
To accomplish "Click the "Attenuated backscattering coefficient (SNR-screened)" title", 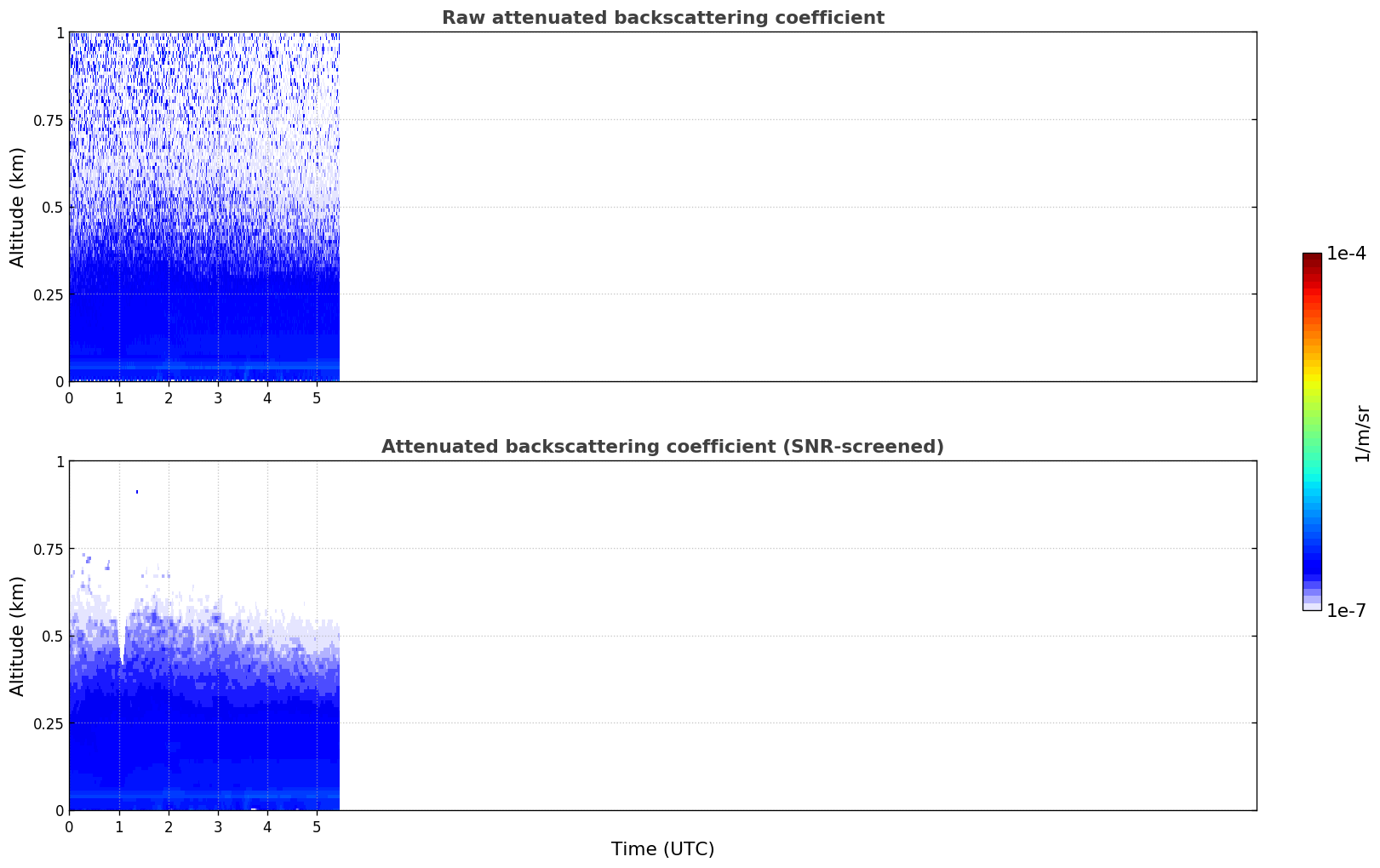I will [x=662, y=447].
